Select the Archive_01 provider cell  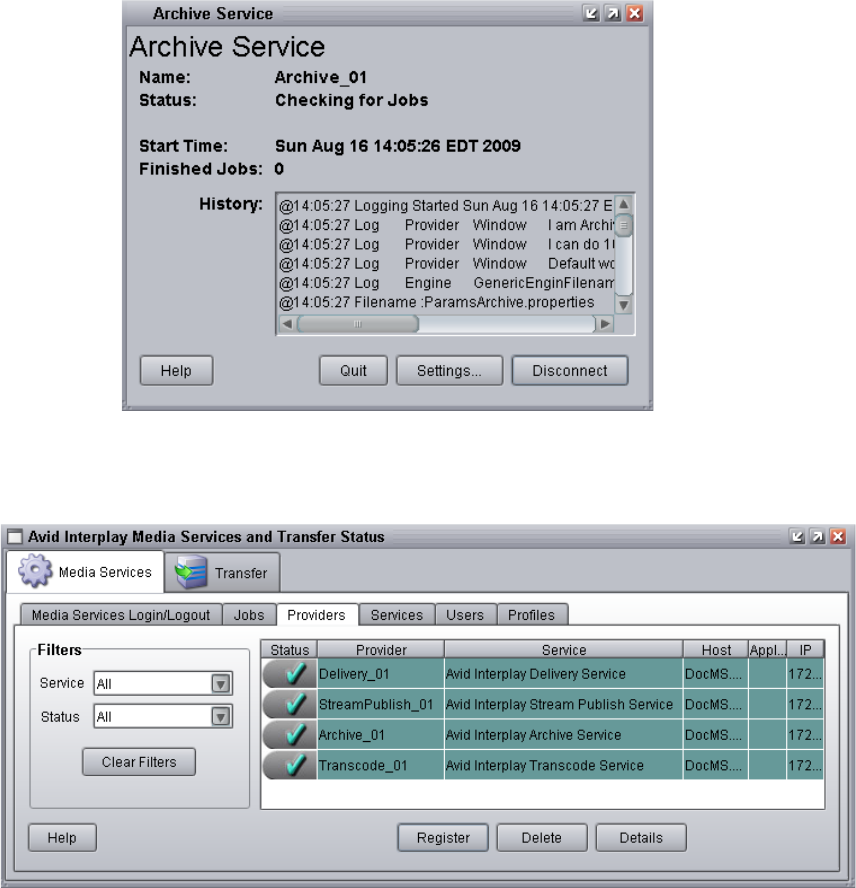[x=381, y=735]
